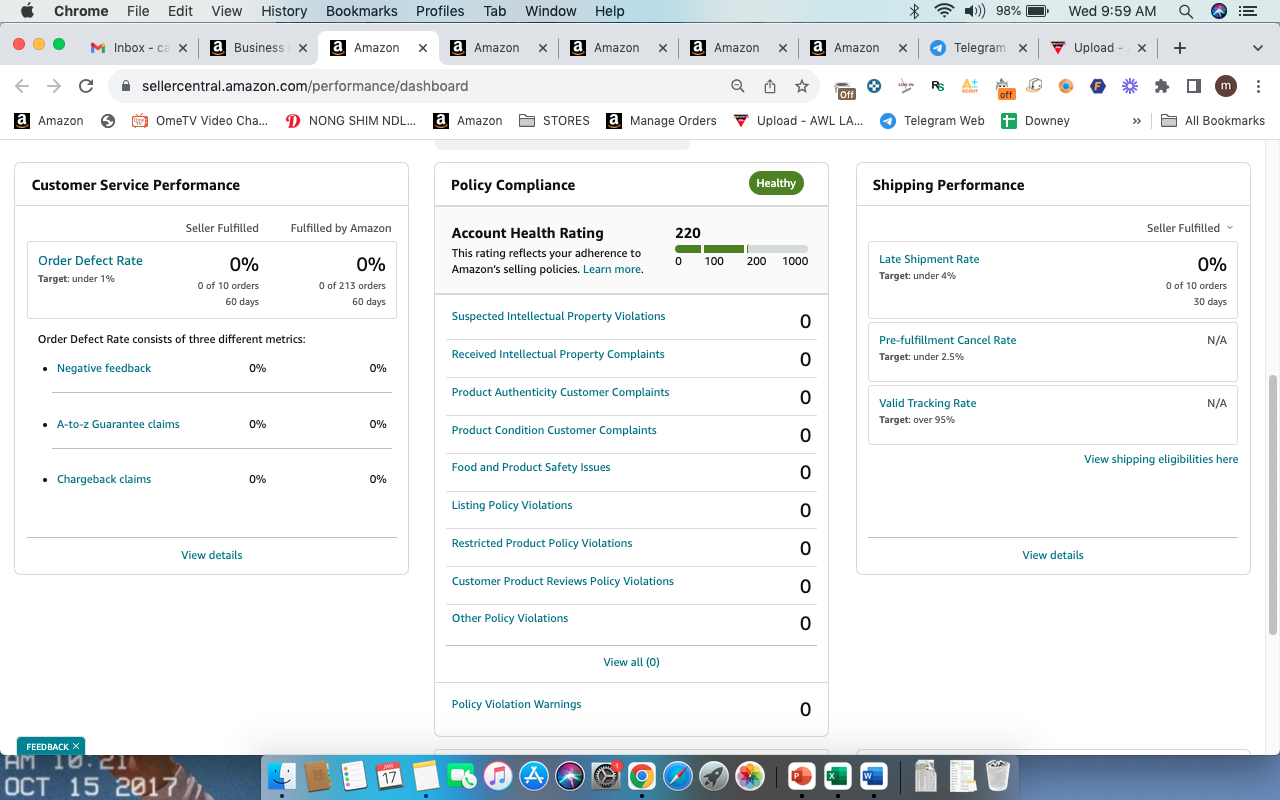Click the blue F hexagon extension icon
1280x800 pixels.
point(1098,86)
